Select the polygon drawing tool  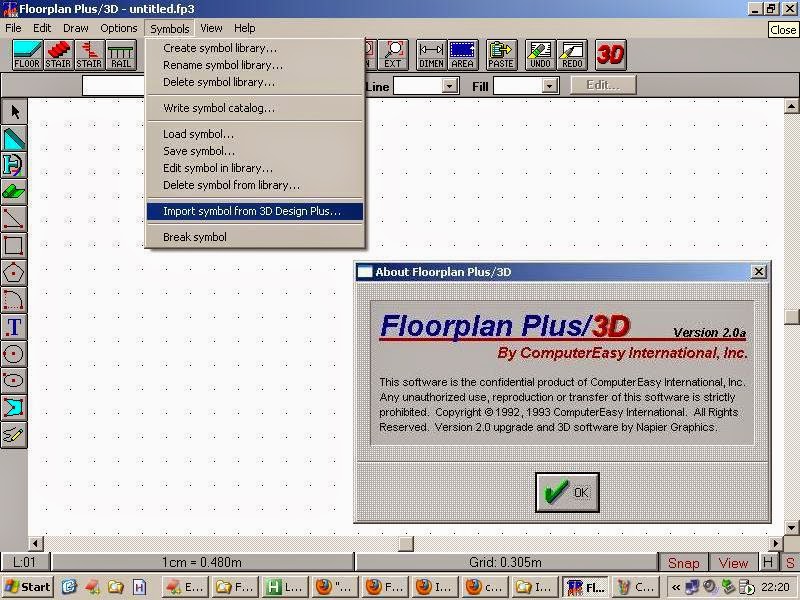(x=14, y=273)
